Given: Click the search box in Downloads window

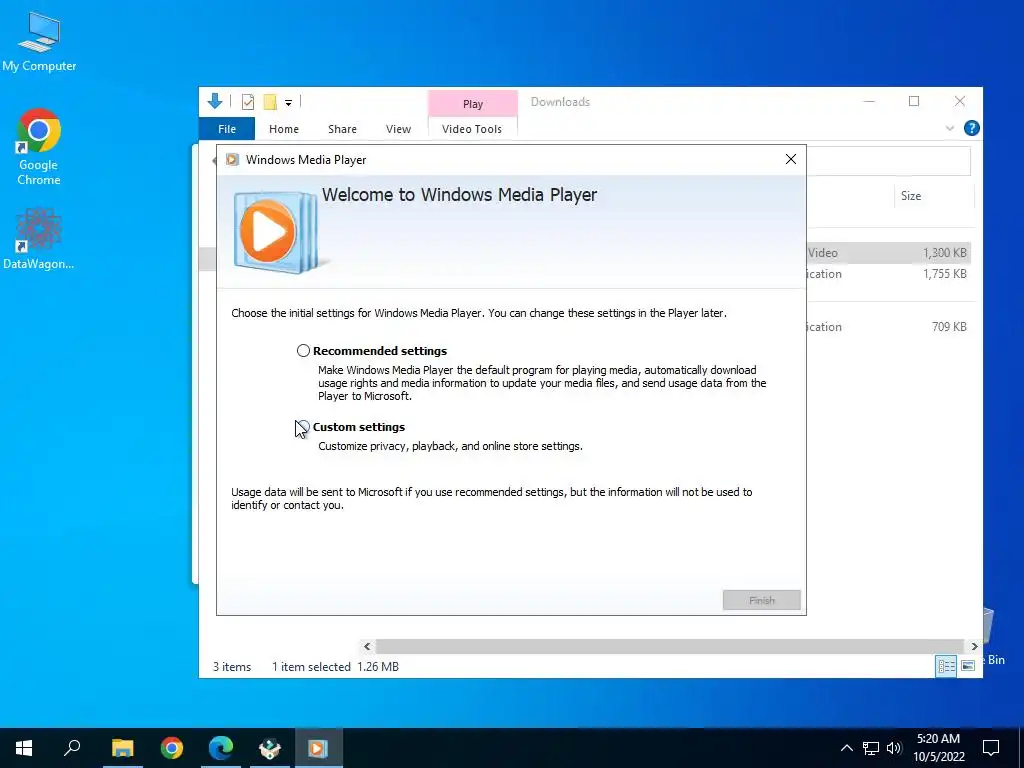Looking at the screenshot, I should 889,161.
